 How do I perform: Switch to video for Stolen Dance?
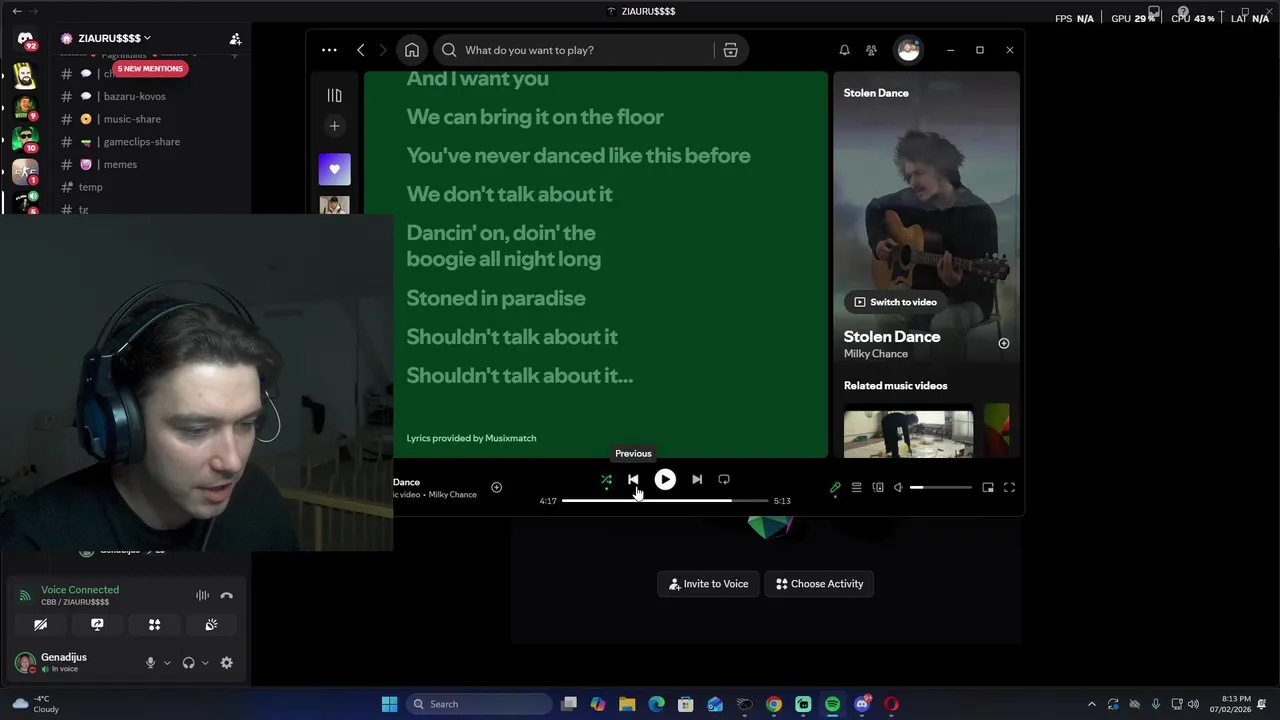tap(894, 302)
